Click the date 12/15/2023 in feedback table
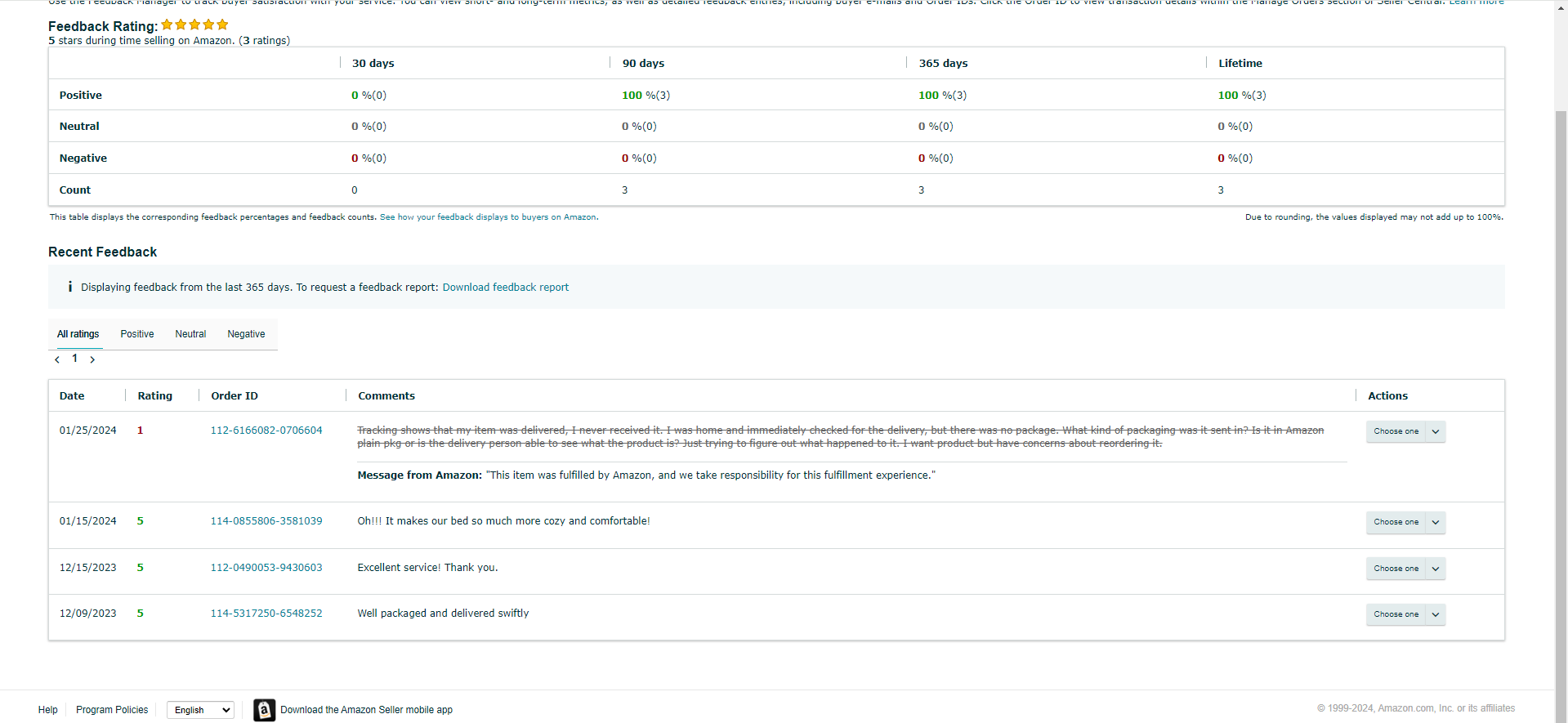The width and height of the screenshot is (1568, 723). [x=88, y=568]
